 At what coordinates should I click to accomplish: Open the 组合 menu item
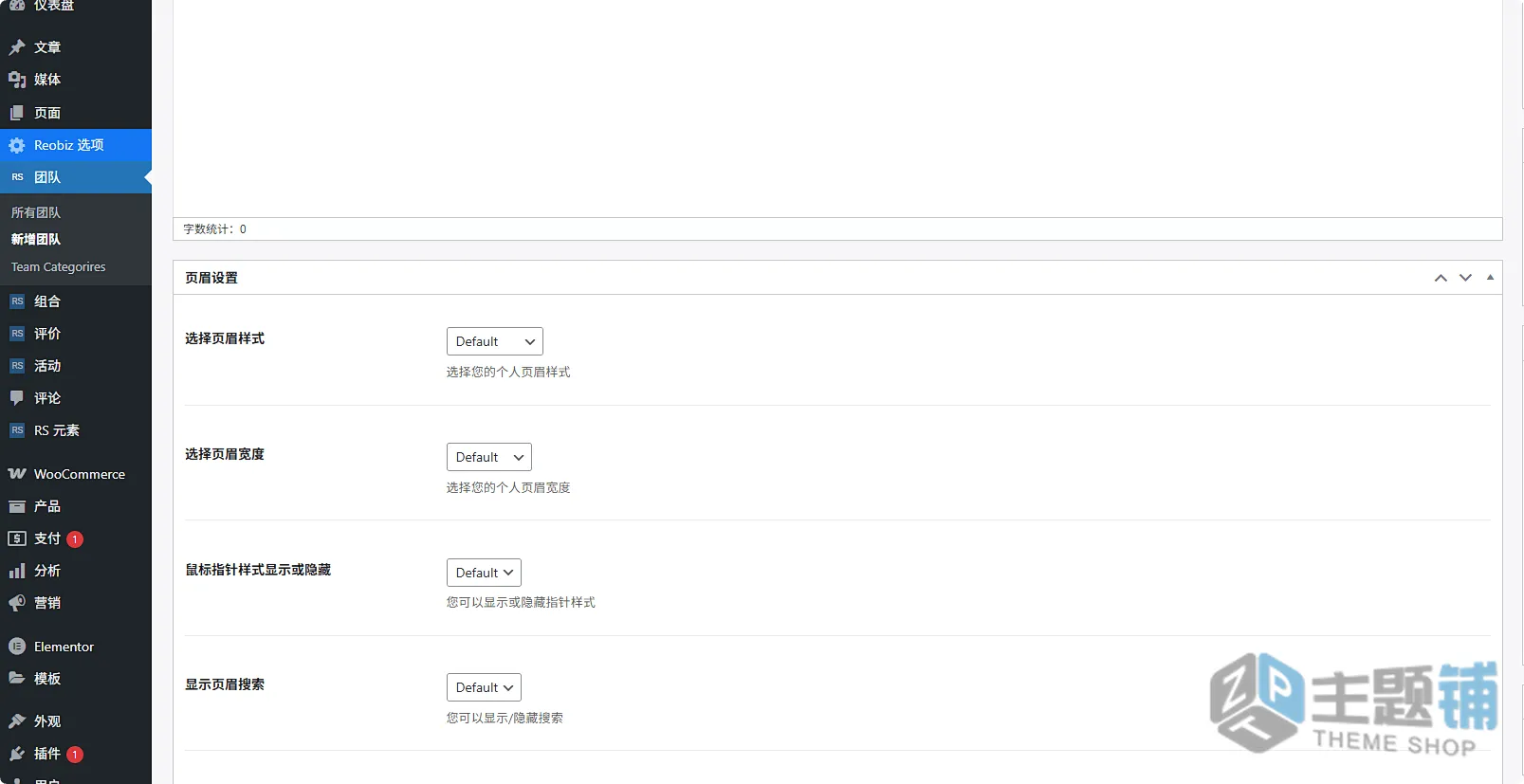[76, 301]
